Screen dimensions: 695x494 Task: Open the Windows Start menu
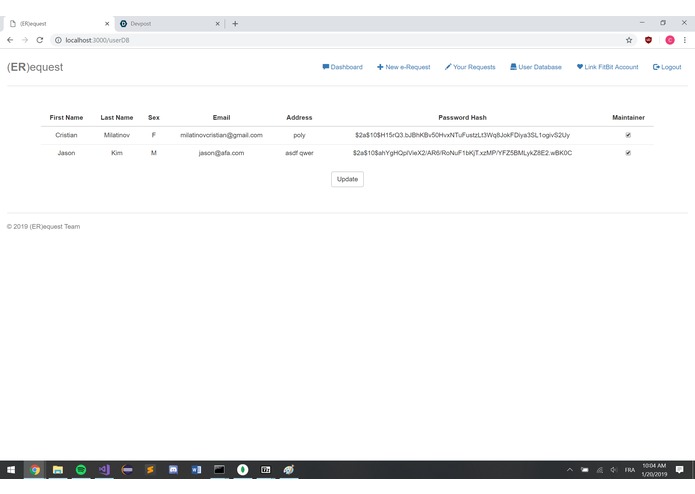(x=11, y=470)
